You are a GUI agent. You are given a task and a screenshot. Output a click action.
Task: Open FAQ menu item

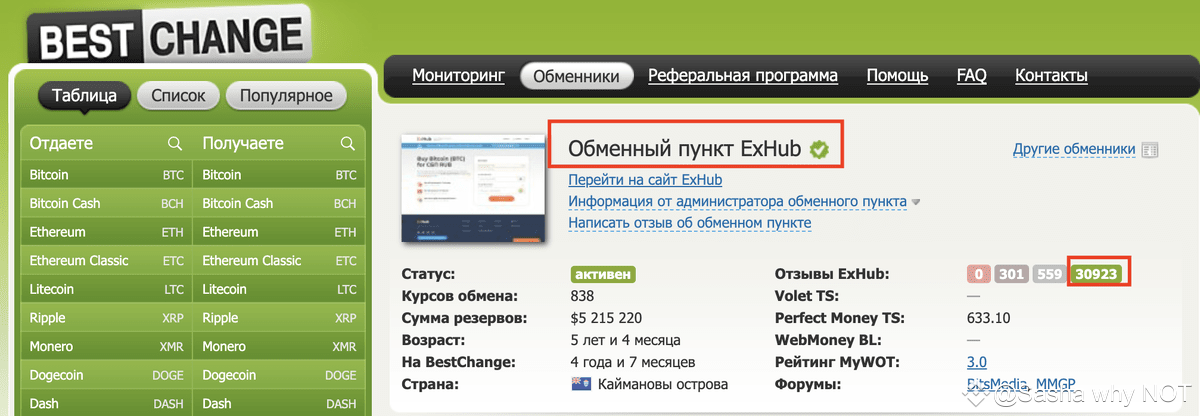coord(971,75)
